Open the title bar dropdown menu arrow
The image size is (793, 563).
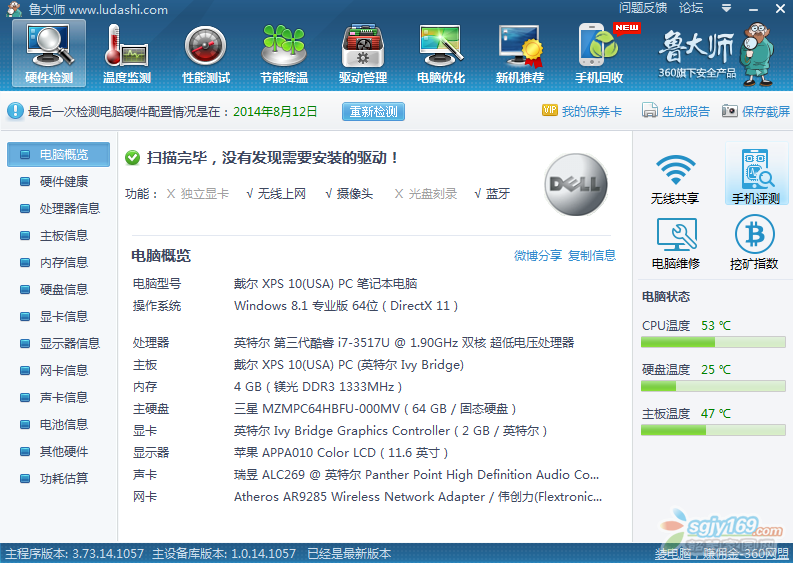point(726,9)
